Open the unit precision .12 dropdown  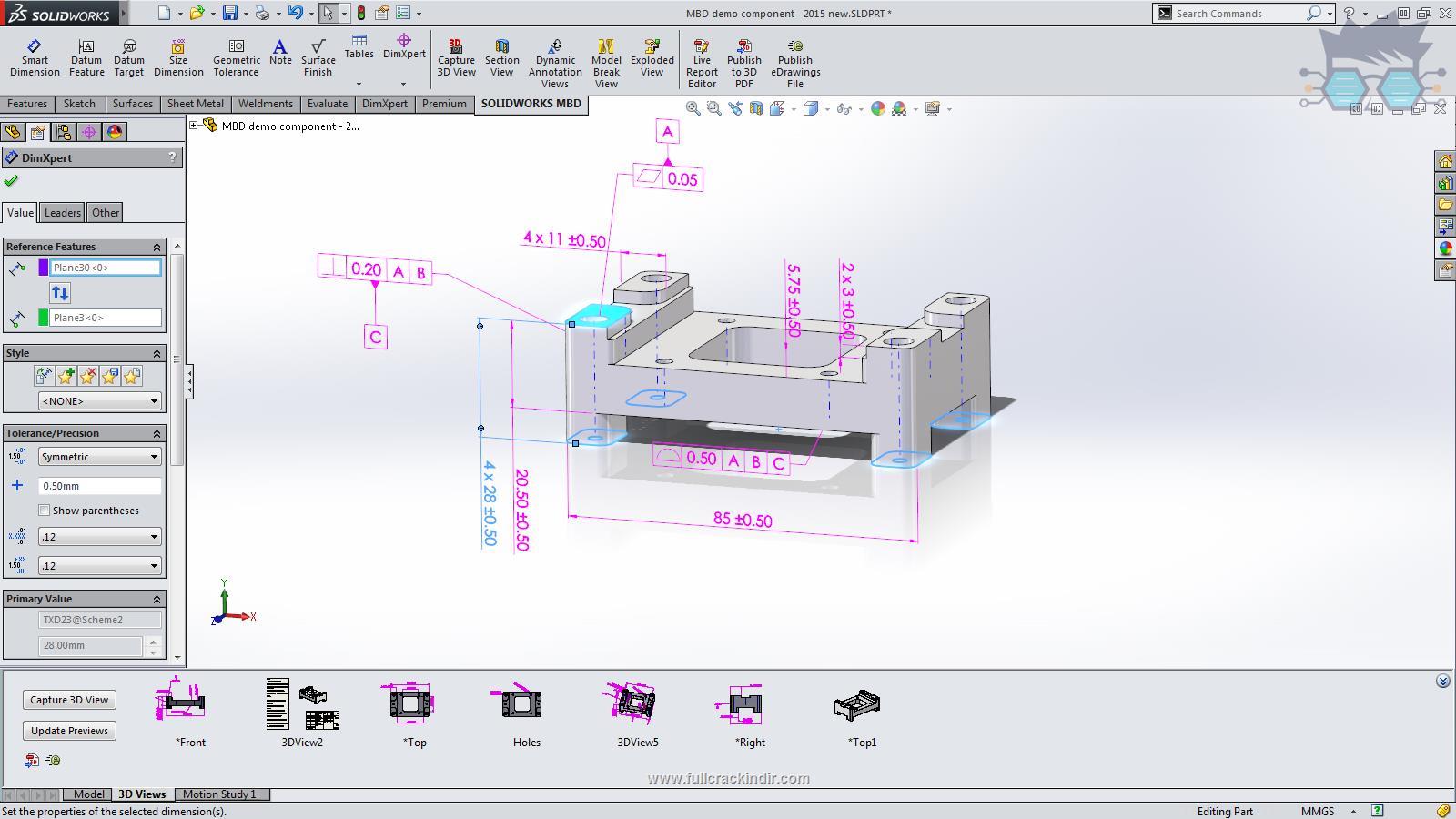[x=99, y=537]
